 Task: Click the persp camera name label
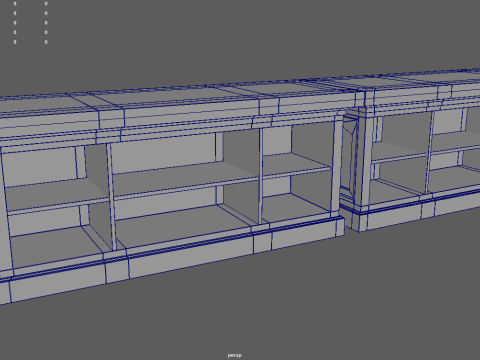234,355
